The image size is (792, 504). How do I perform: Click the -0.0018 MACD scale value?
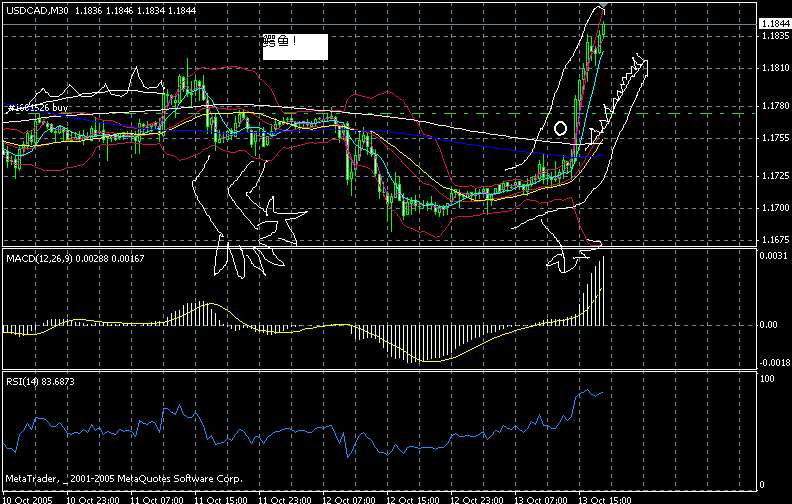[x=773, y=363]
